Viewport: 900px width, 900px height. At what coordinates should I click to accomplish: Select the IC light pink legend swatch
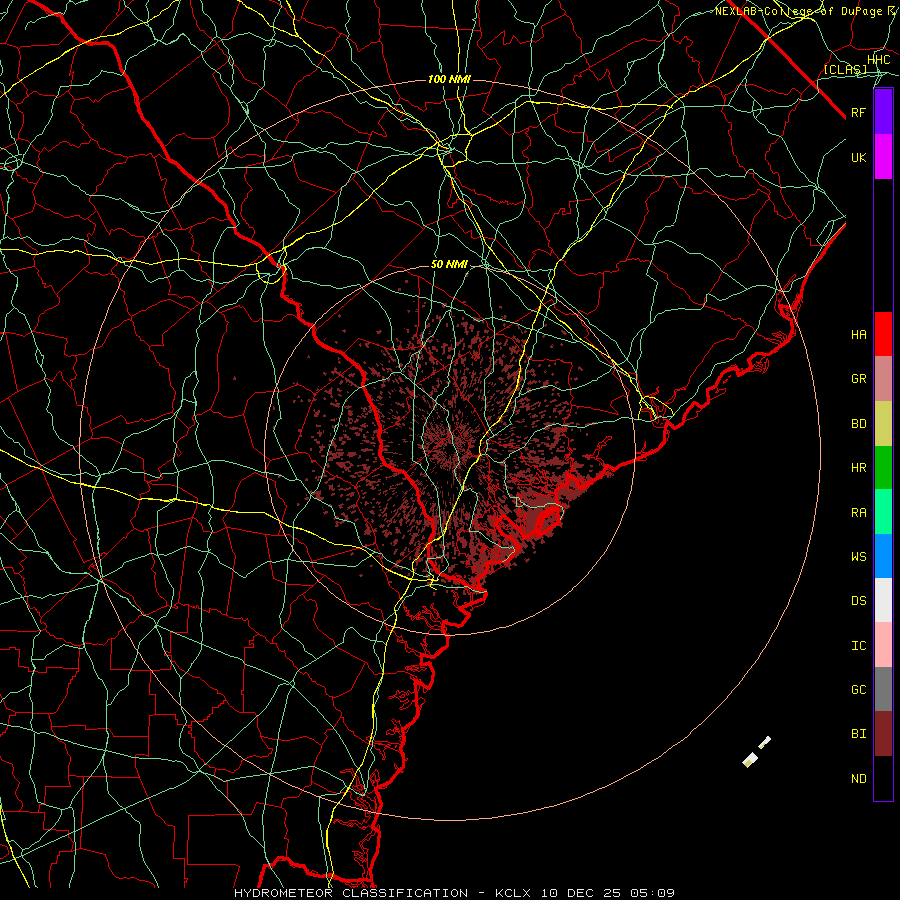click(x=883, y=645)
